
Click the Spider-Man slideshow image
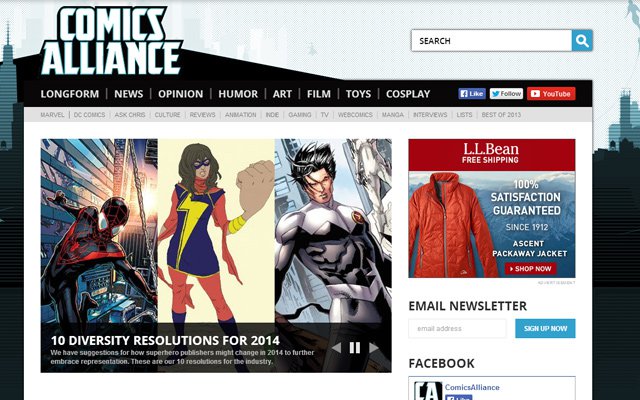[x=99, y=231]
